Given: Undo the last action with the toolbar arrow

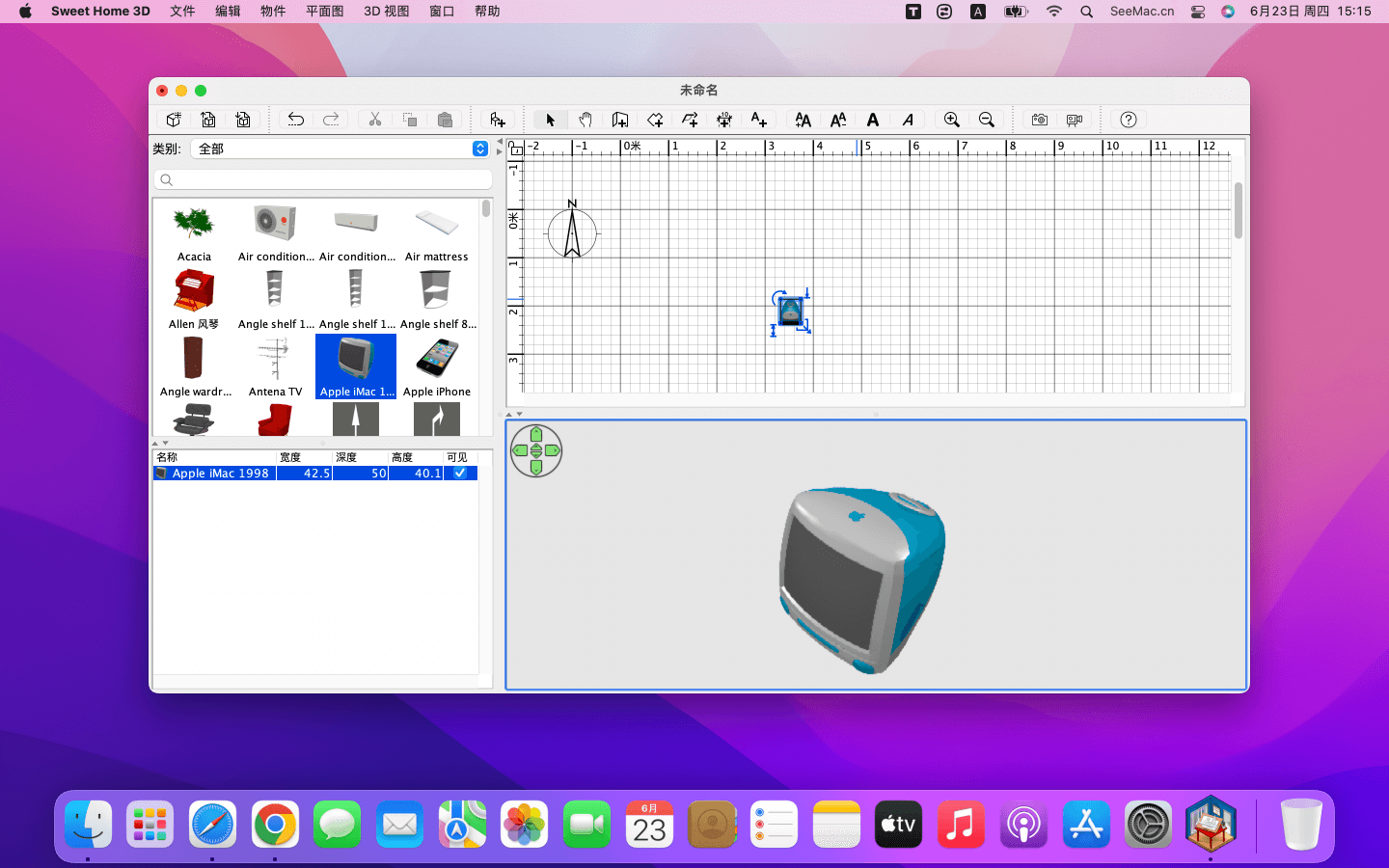Looking at the screenshot, I should (x=296, y=120).
